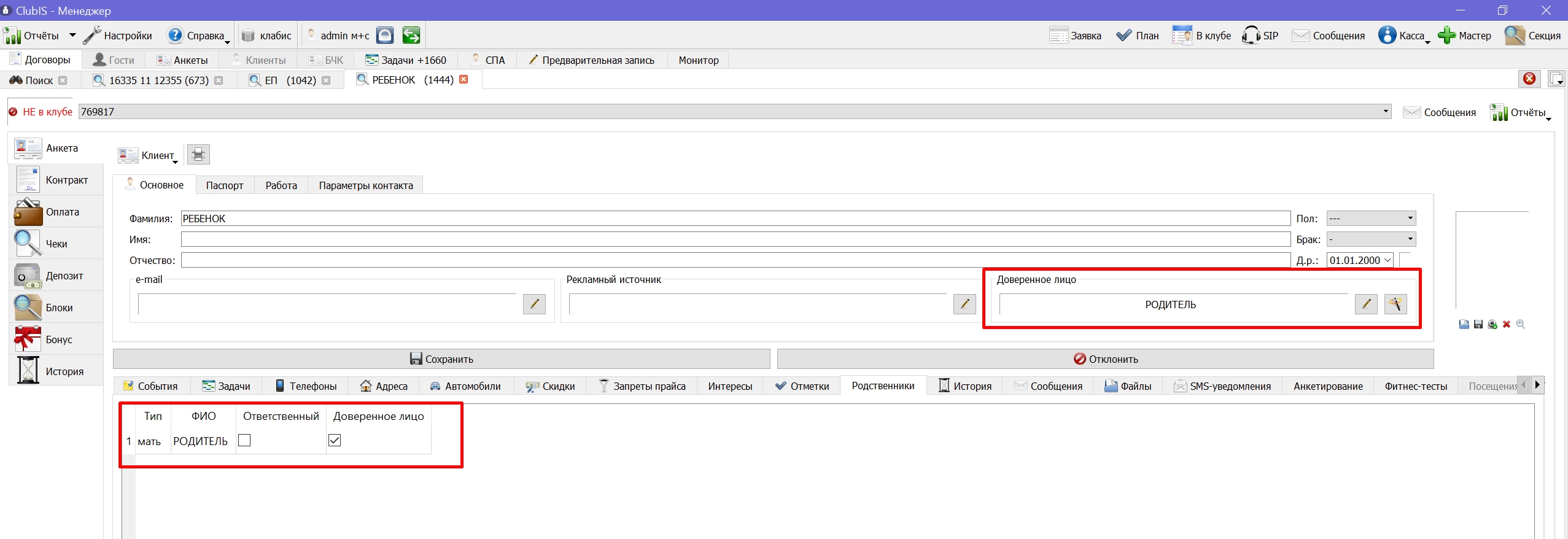Open the История side section
This screenshot has height=539, width=1568.
coord(56,371)
